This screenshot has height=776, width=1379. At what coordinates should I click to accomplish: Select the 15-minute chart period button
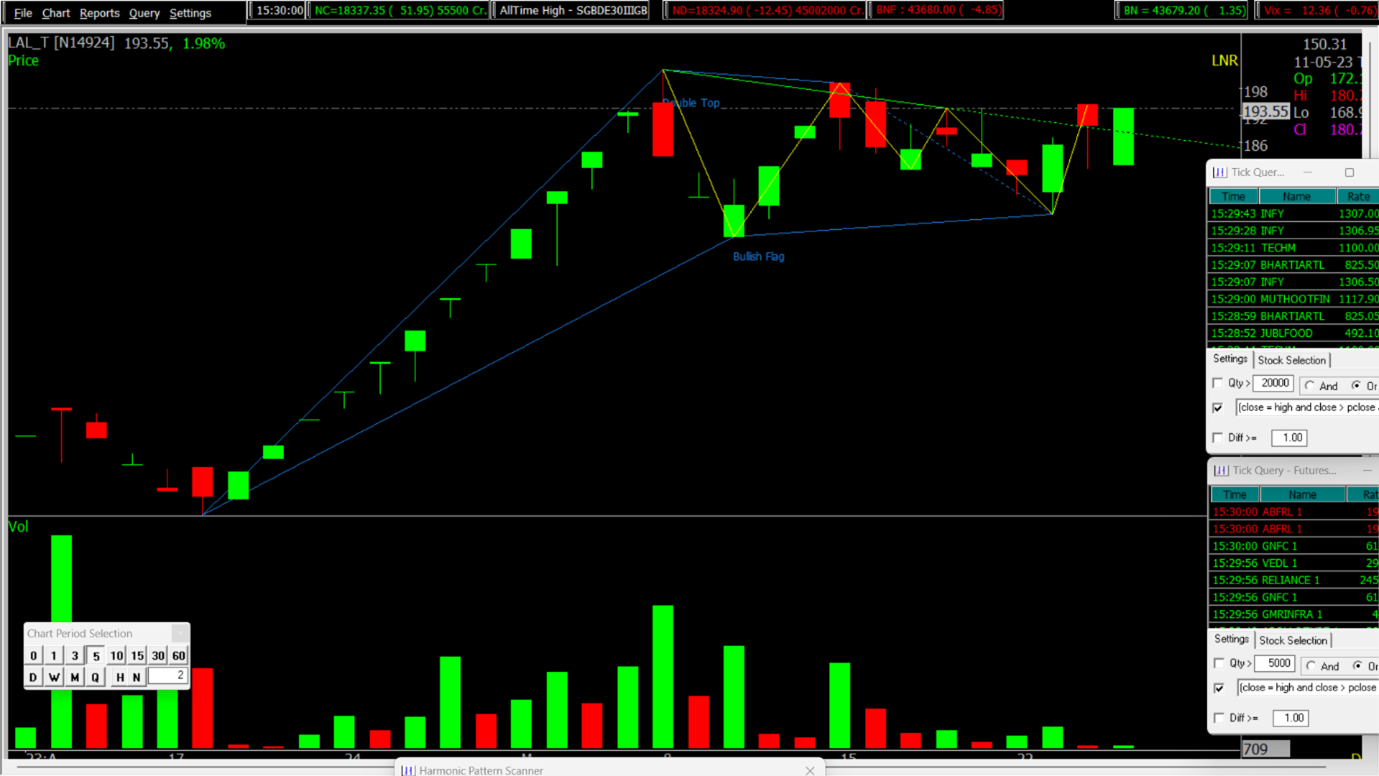[x=137, y=656]
